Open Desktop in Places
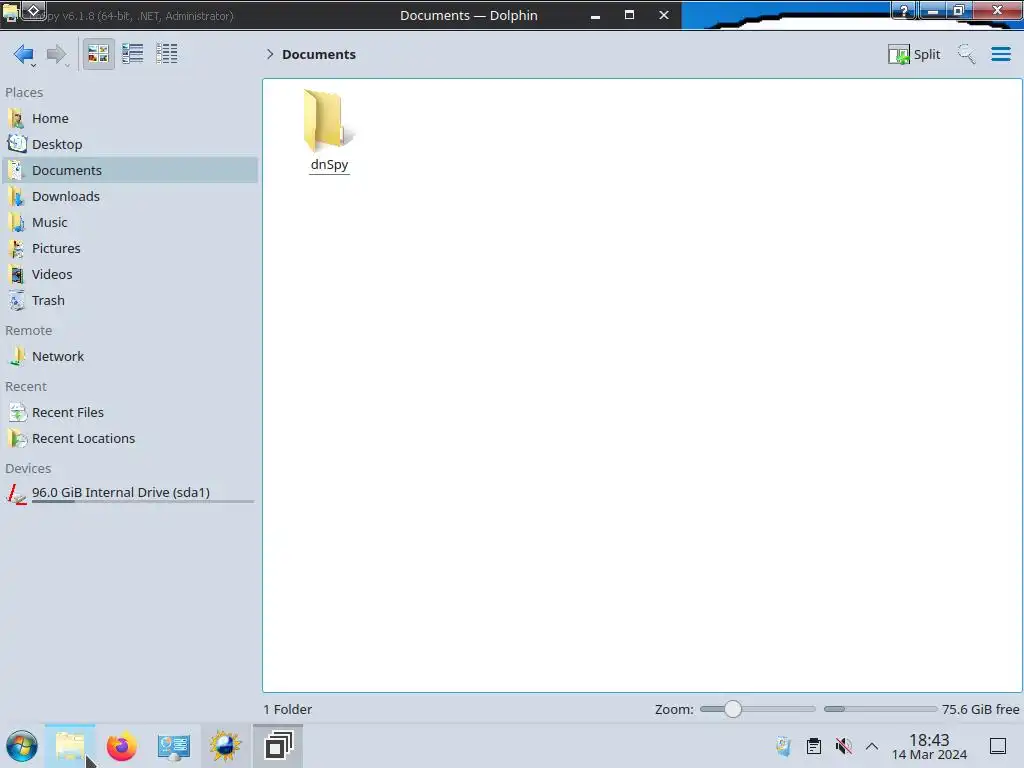Image resolution: width=1024 pixels, height=768 pixels. click(x=129, y=144)
